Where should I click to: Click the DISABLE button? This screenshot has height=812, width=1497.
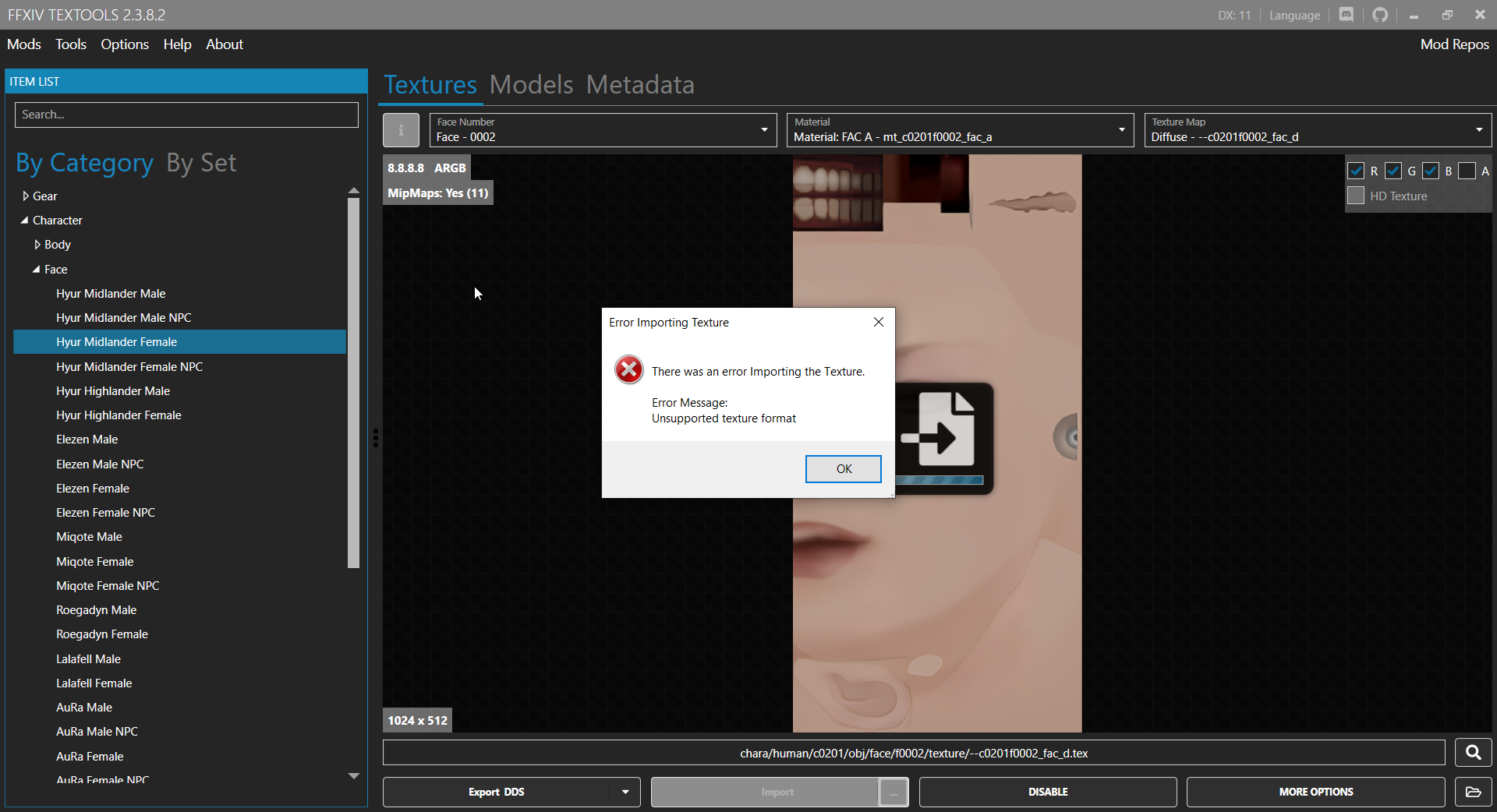1047,792
